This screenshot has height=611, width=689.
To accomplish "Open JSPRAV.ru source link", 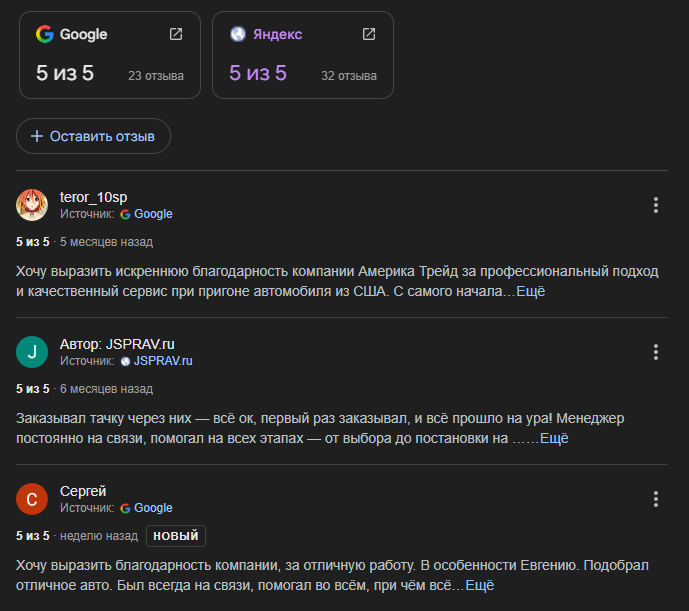I will pyautogui.click(x=162, y=361).
